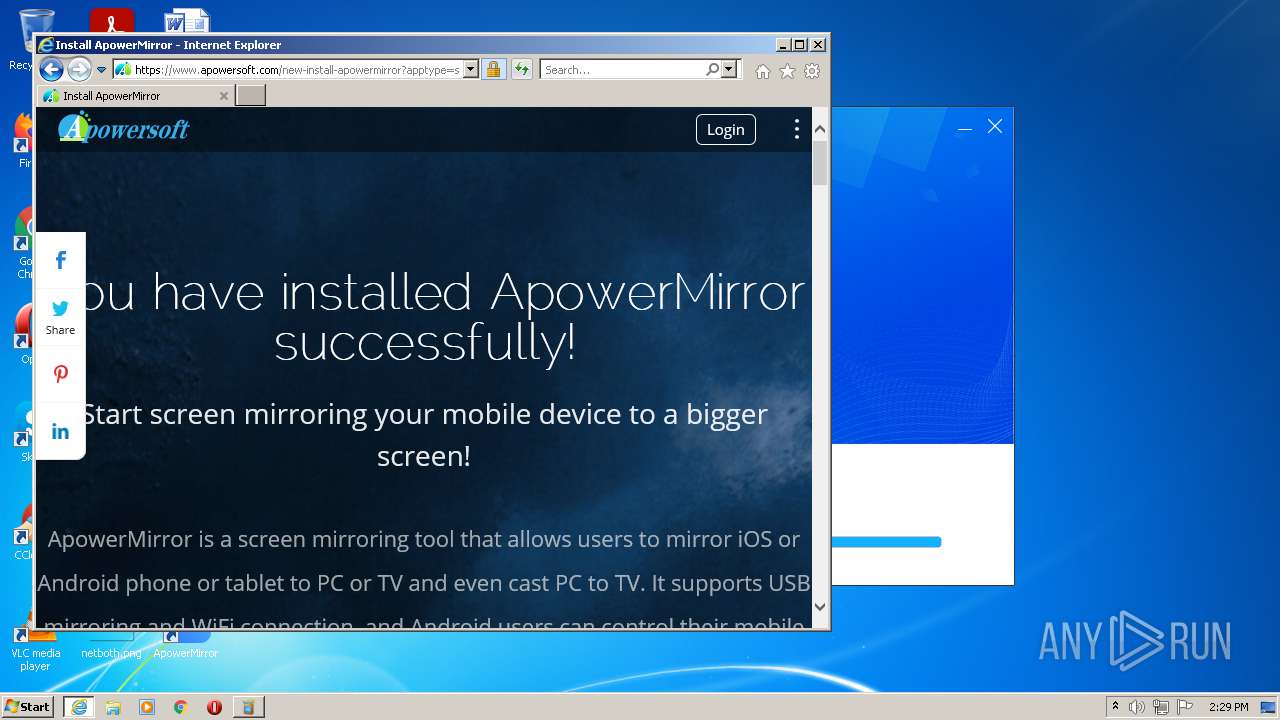
Task: Click the Login button
Action: tap(726, 129)
